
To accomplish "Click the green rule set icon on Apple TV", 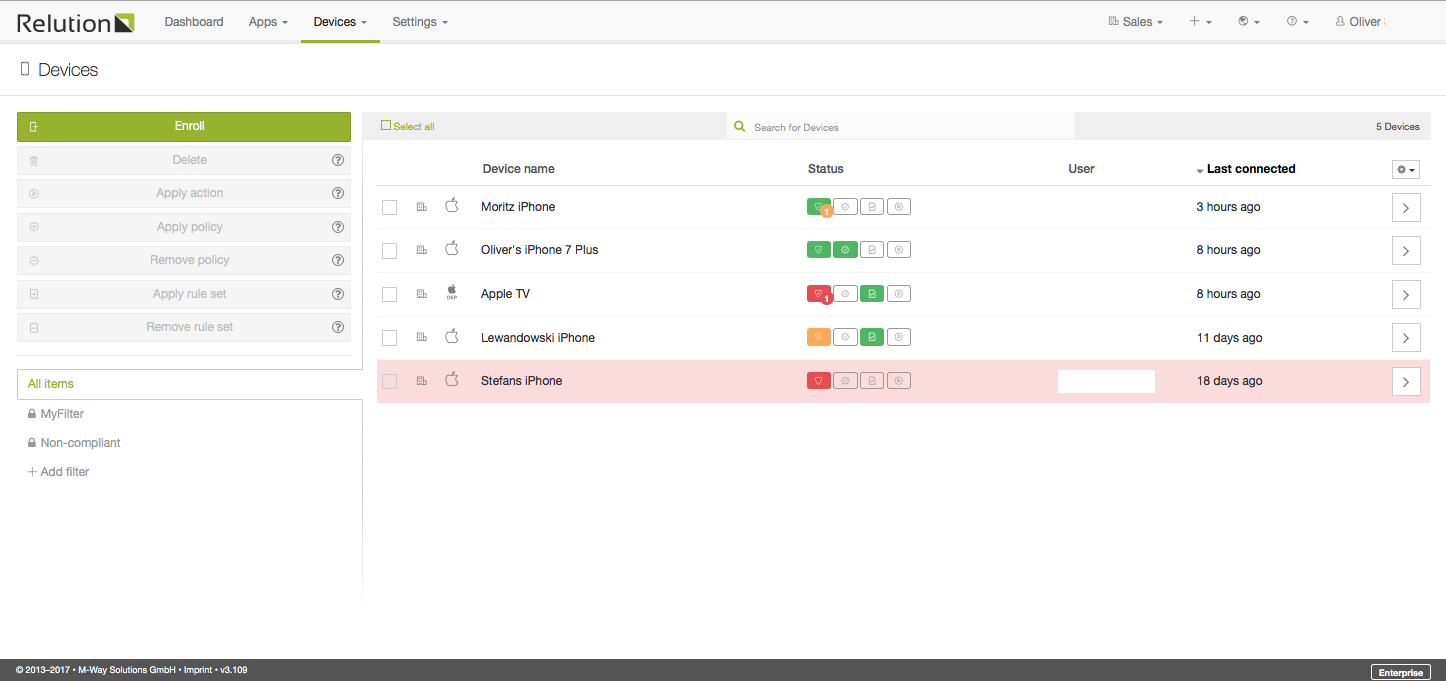I will [x=871, y=294].
